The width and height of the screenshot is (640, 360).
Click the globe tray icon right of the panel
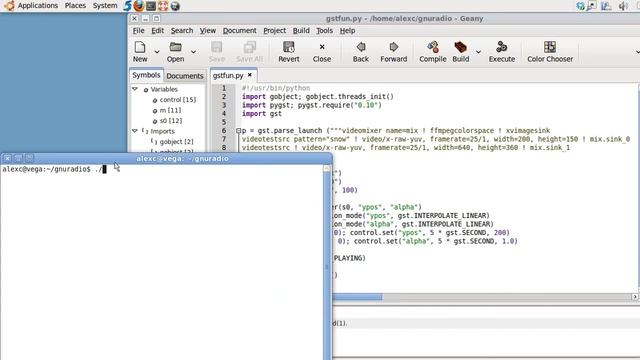click(x=580, y=6)
